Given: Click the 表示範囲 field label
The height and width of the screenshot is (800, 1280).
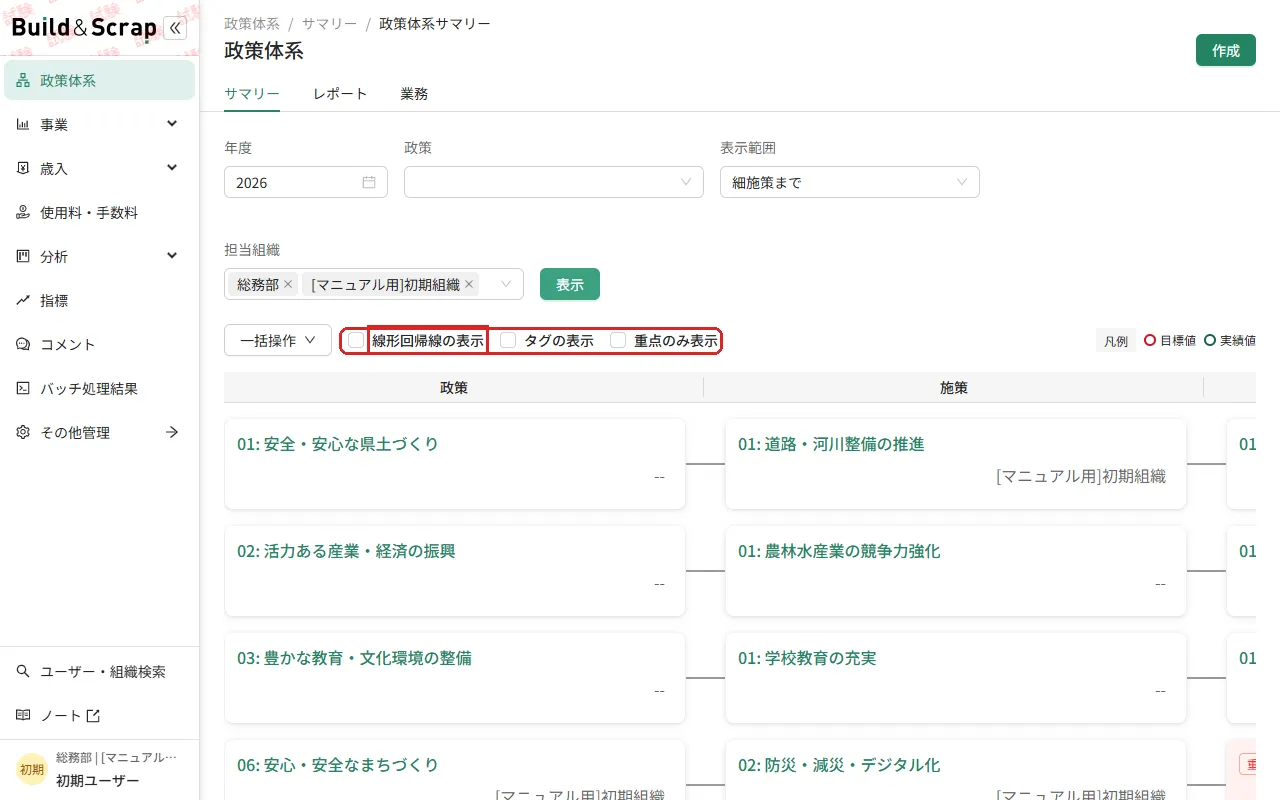Looking at the screenshot, I should [748, 148].
